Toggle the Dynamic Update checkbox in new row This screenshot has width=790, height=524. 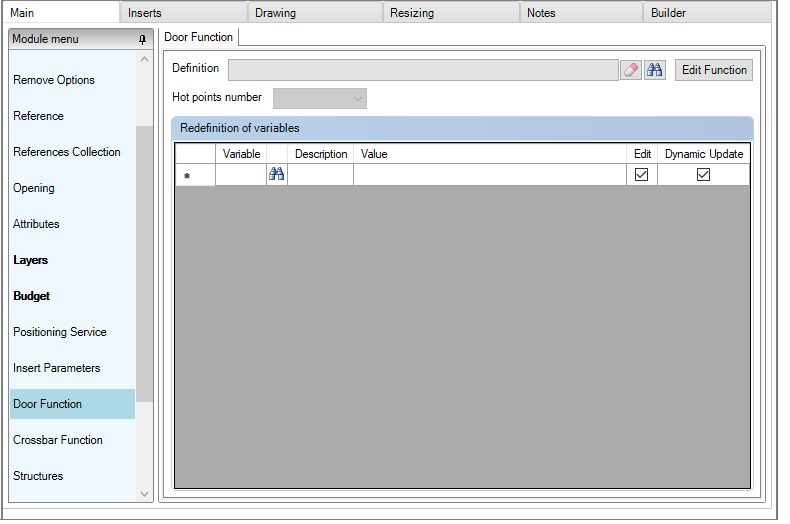coord(703,174)
